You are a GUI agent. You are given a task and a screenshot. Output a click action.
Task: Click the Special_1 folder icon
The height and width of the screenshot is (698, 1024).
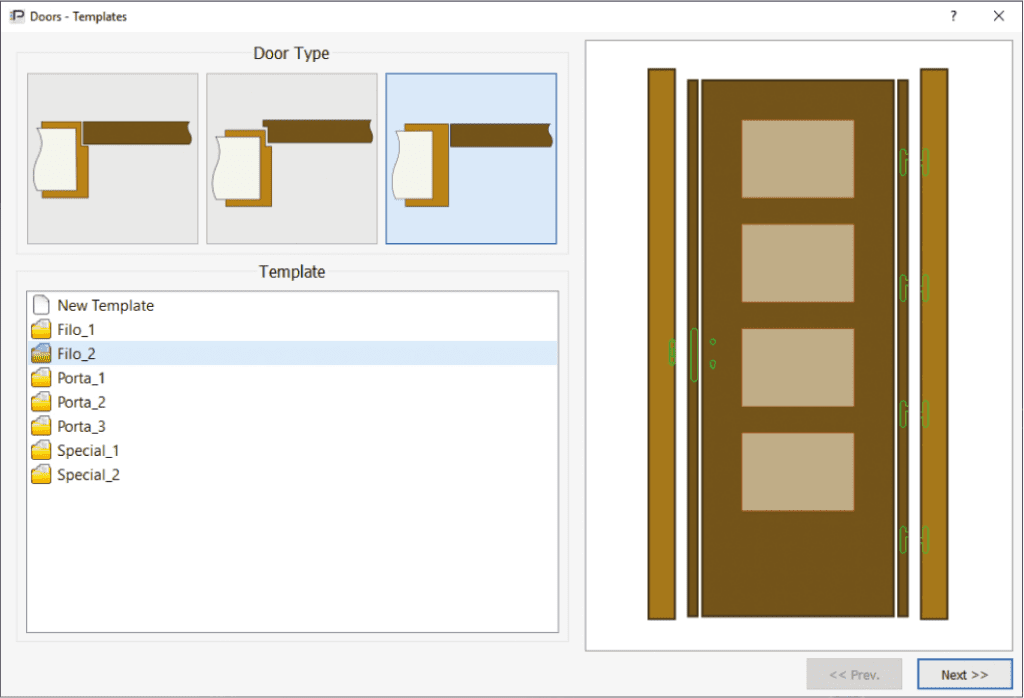click(41, 450)
